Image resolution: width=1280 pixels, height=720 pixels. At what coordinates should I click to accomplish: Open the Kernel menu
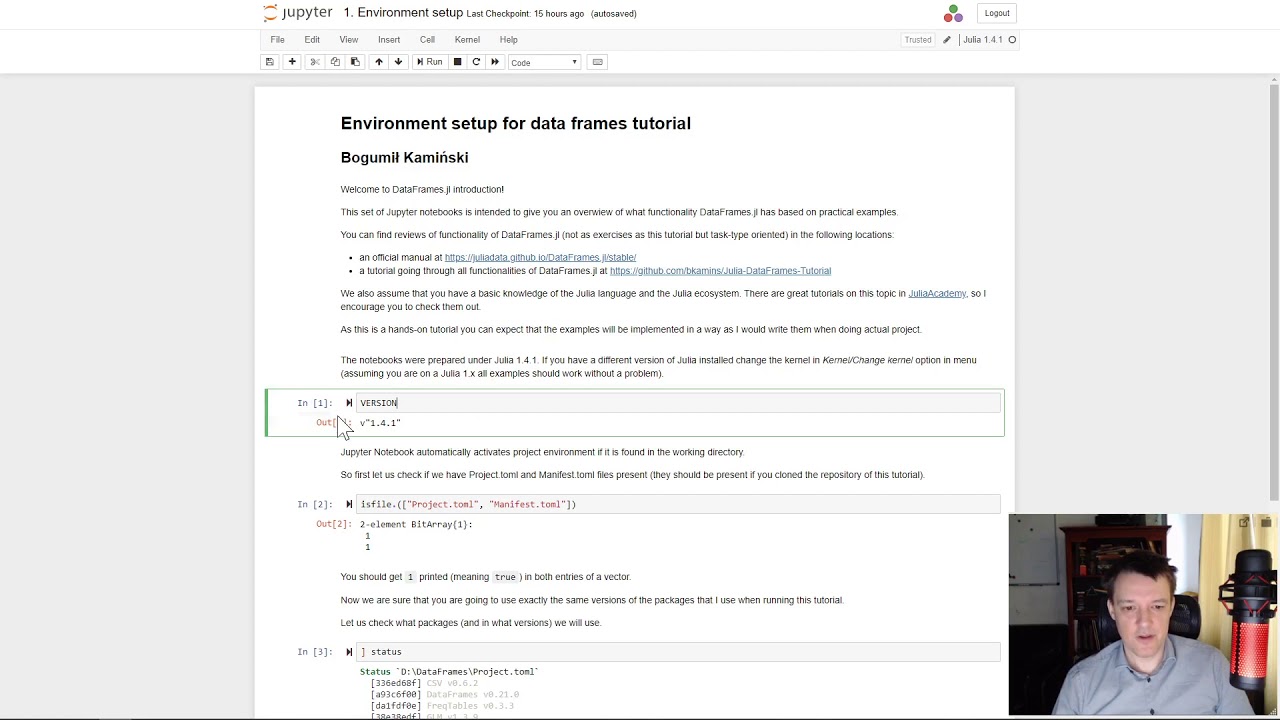point(467,40)
